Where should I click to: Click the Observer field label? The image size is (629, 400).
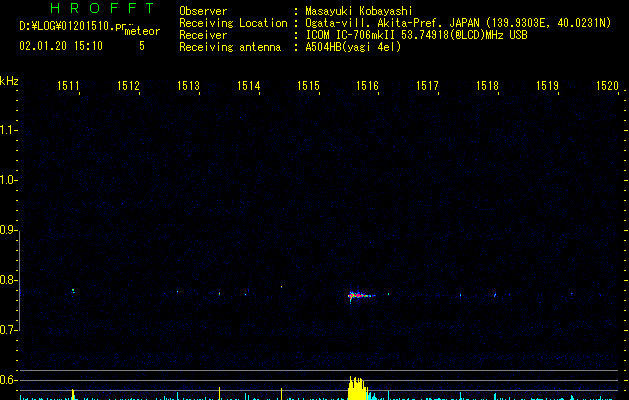pyautogui.click(x=203, y=11)
